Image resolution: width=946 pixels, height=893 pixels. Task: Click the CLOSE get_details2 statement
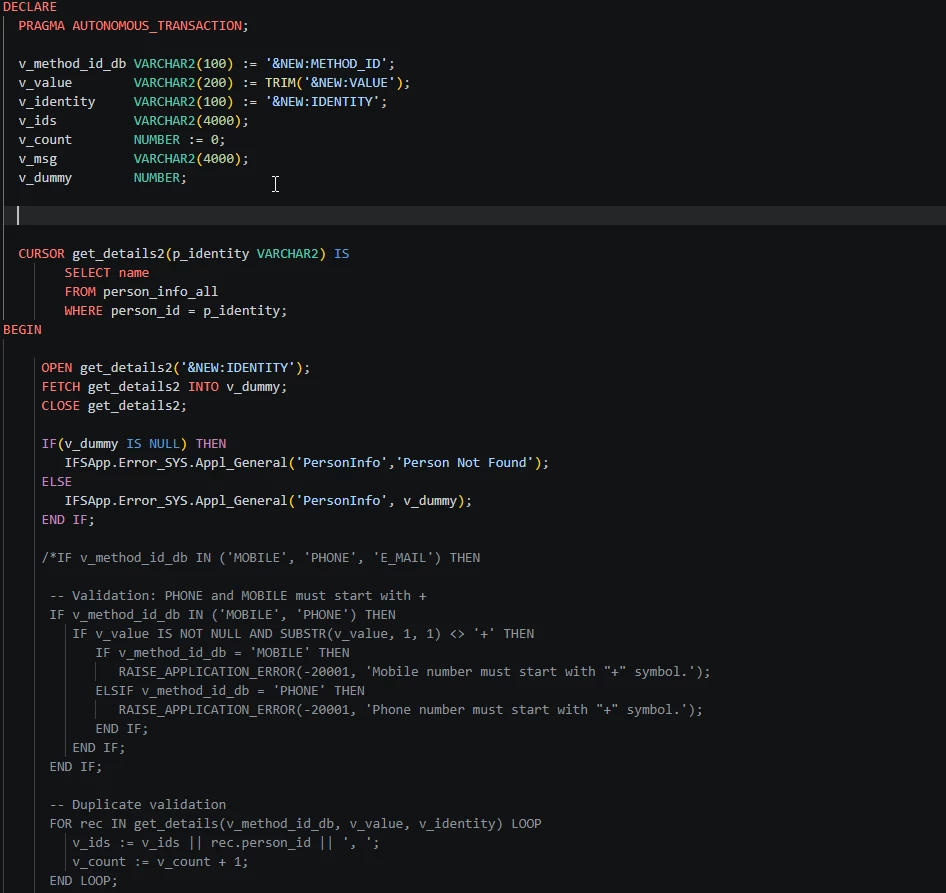(x=114, y=405)
